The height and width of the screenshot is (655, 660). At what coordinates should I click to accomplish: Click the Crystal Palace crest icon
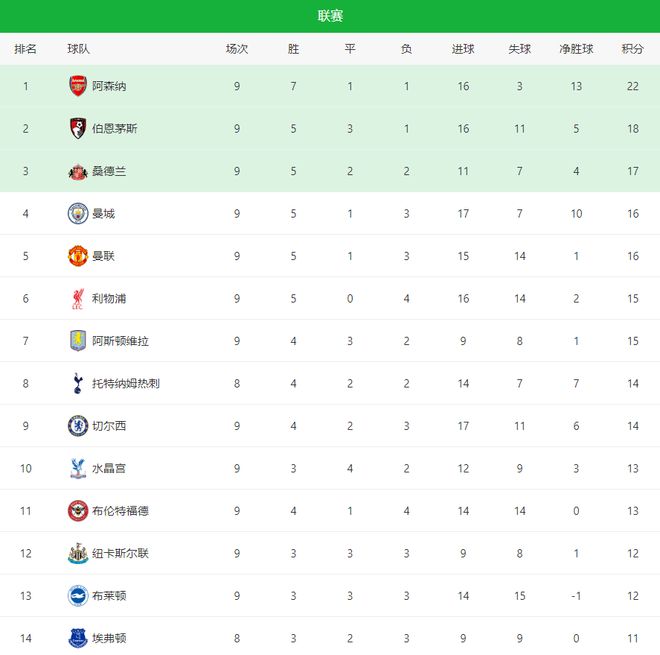78,468
